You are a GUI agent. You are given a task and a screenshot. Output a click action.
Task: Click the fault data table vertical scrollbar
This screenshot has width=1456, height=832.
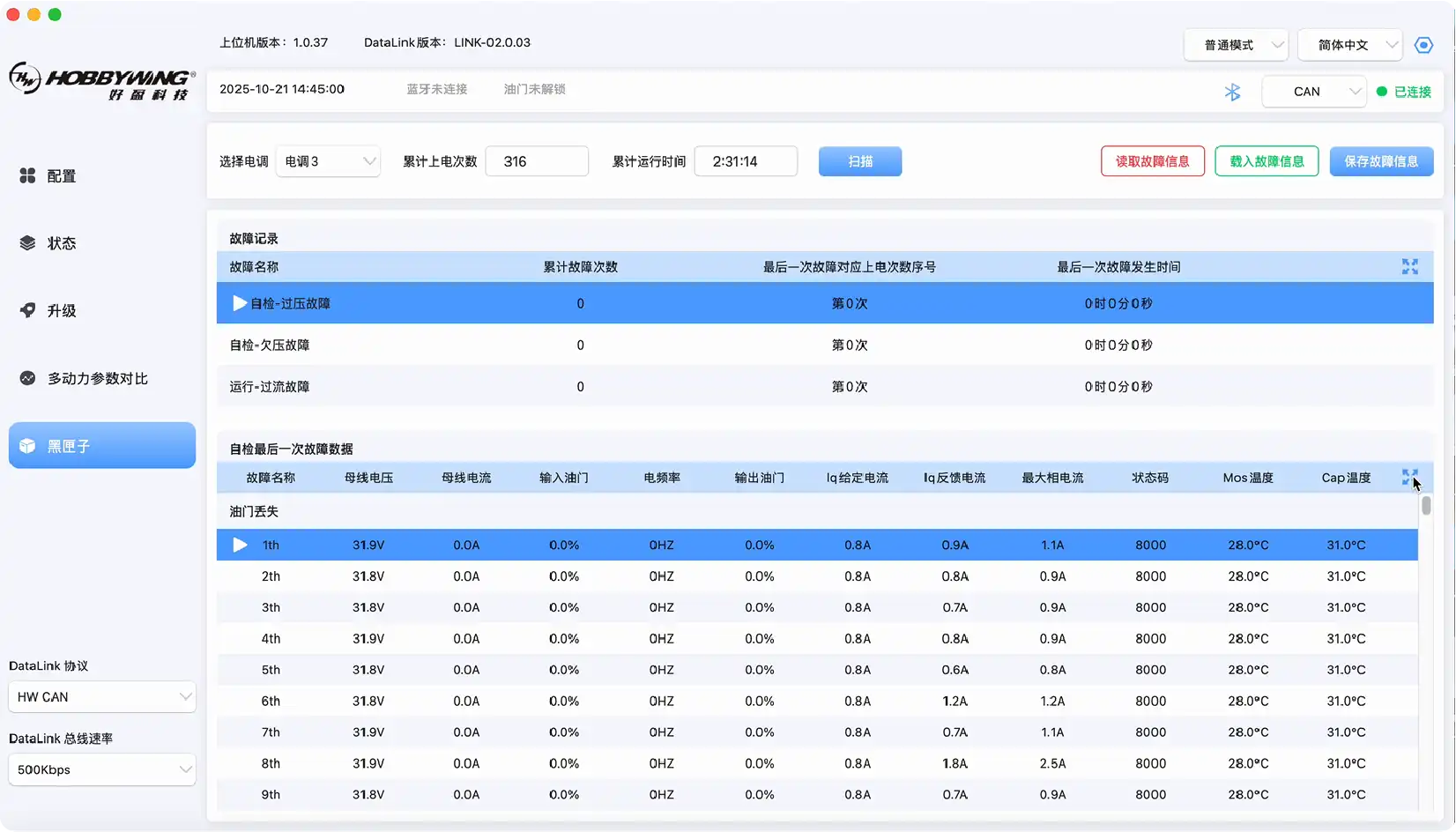point(1425,506)
